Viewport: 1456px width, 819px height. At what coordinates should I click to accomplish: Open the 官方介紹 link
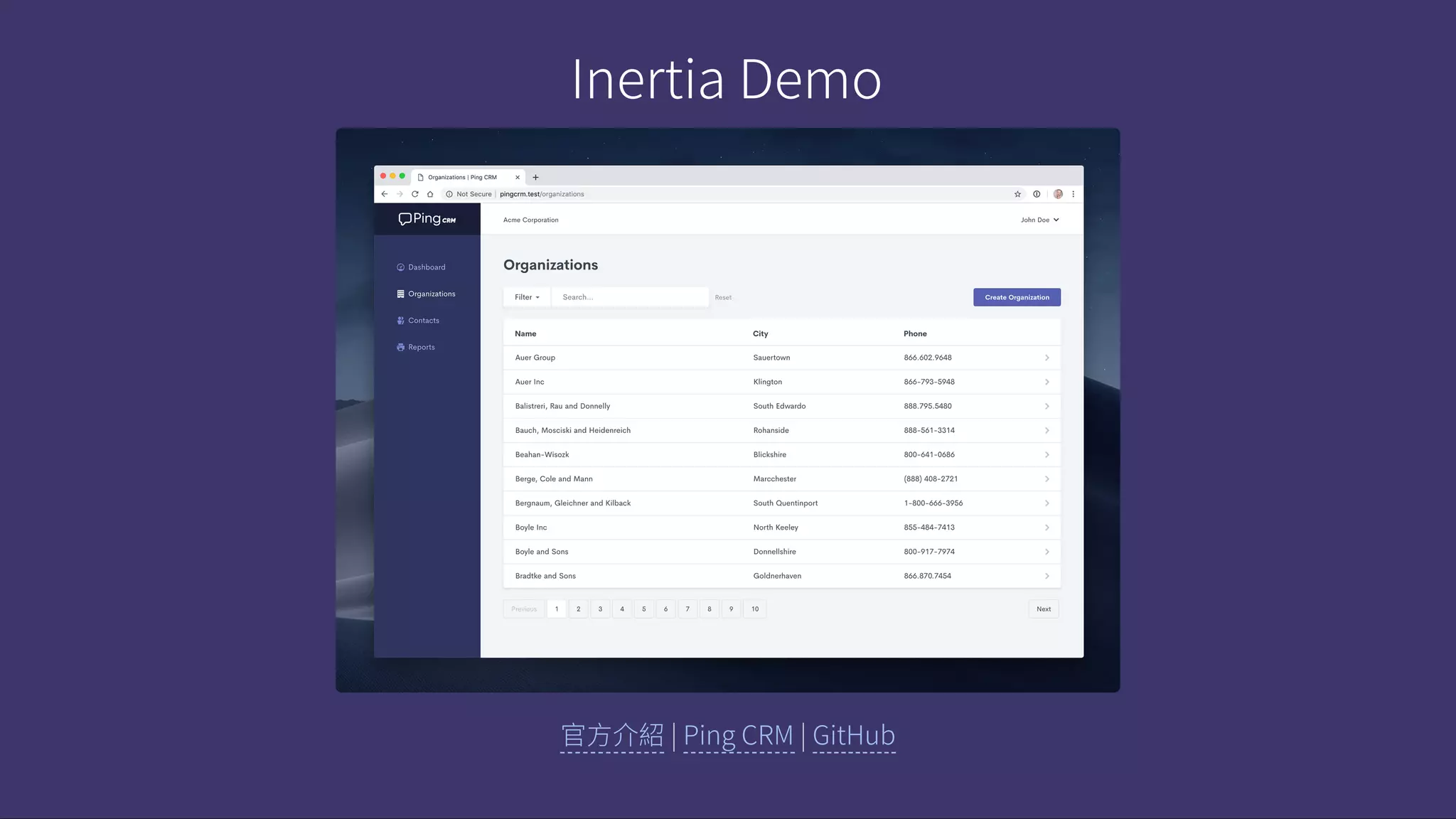612,736
